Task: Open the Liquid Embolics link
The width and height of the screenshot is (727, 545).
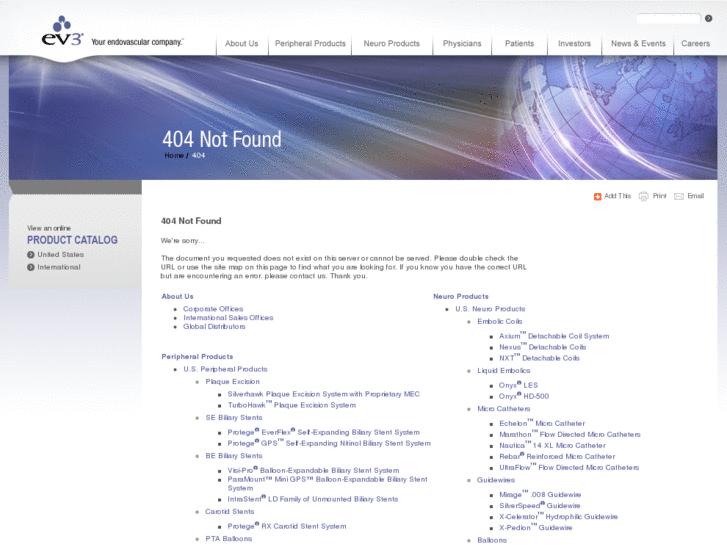Action: tap(504, 371)
